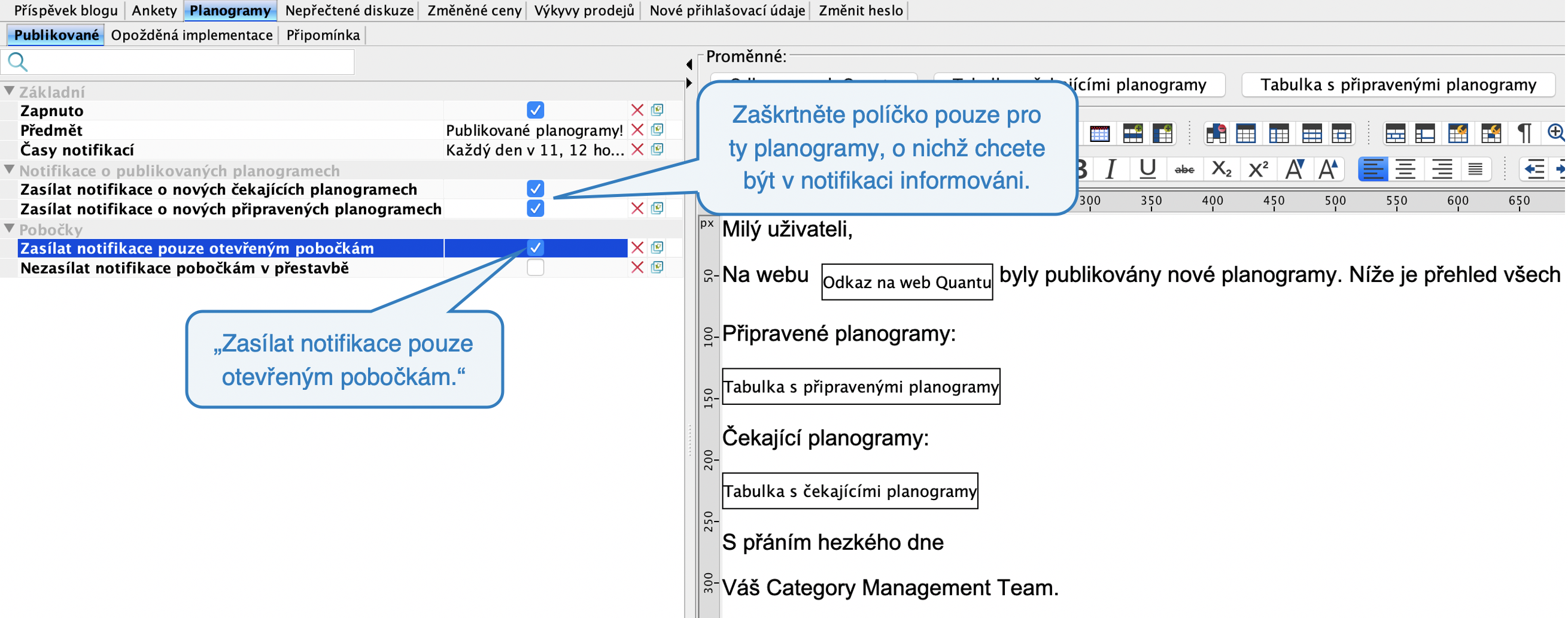1568x618 pixels.
Task: Click the Merge table cells icon
Action: 1396,133
